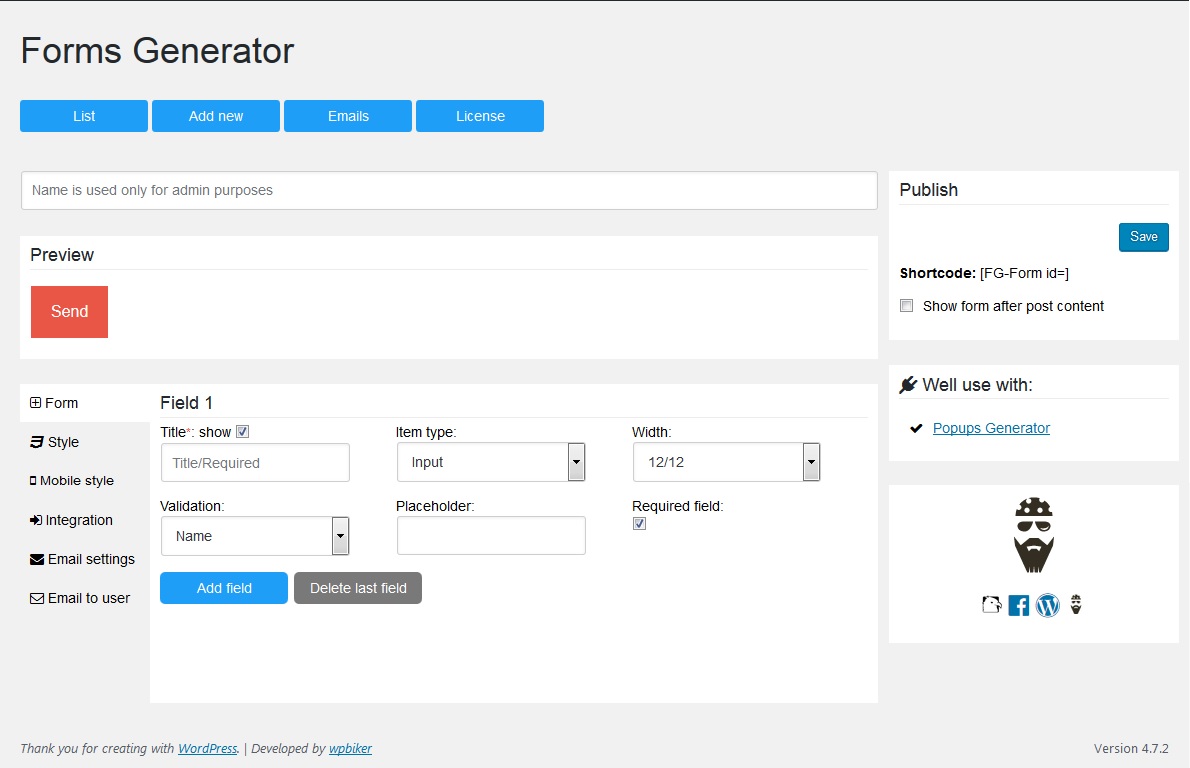This screenshot has height=768, width=1190.
Task: Uncheck the Required field checkbox
Action: [640, 524]
